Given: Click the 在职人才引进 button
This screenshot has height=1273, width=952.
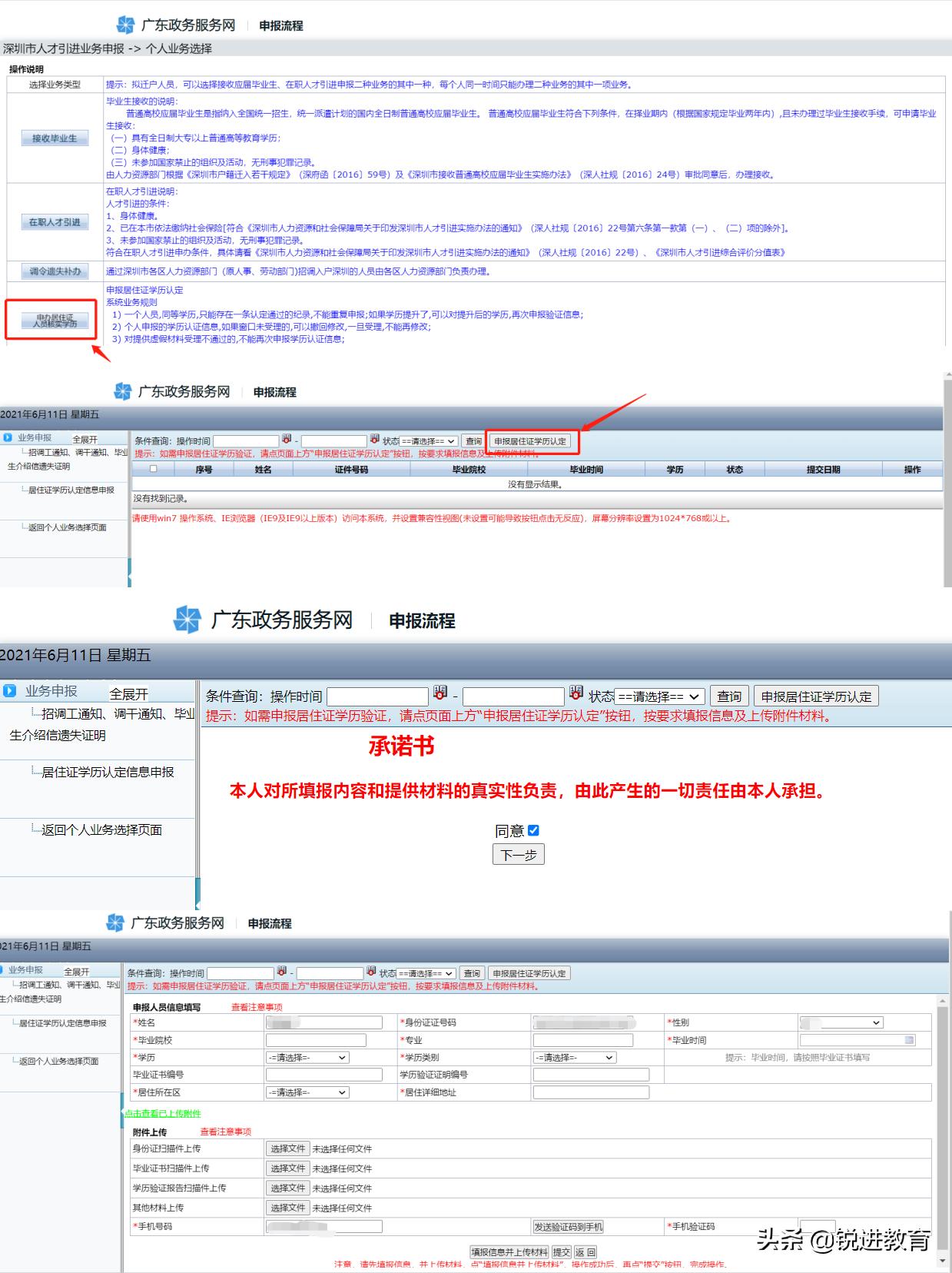Looking at the screenshot, I should coord(55,222).
